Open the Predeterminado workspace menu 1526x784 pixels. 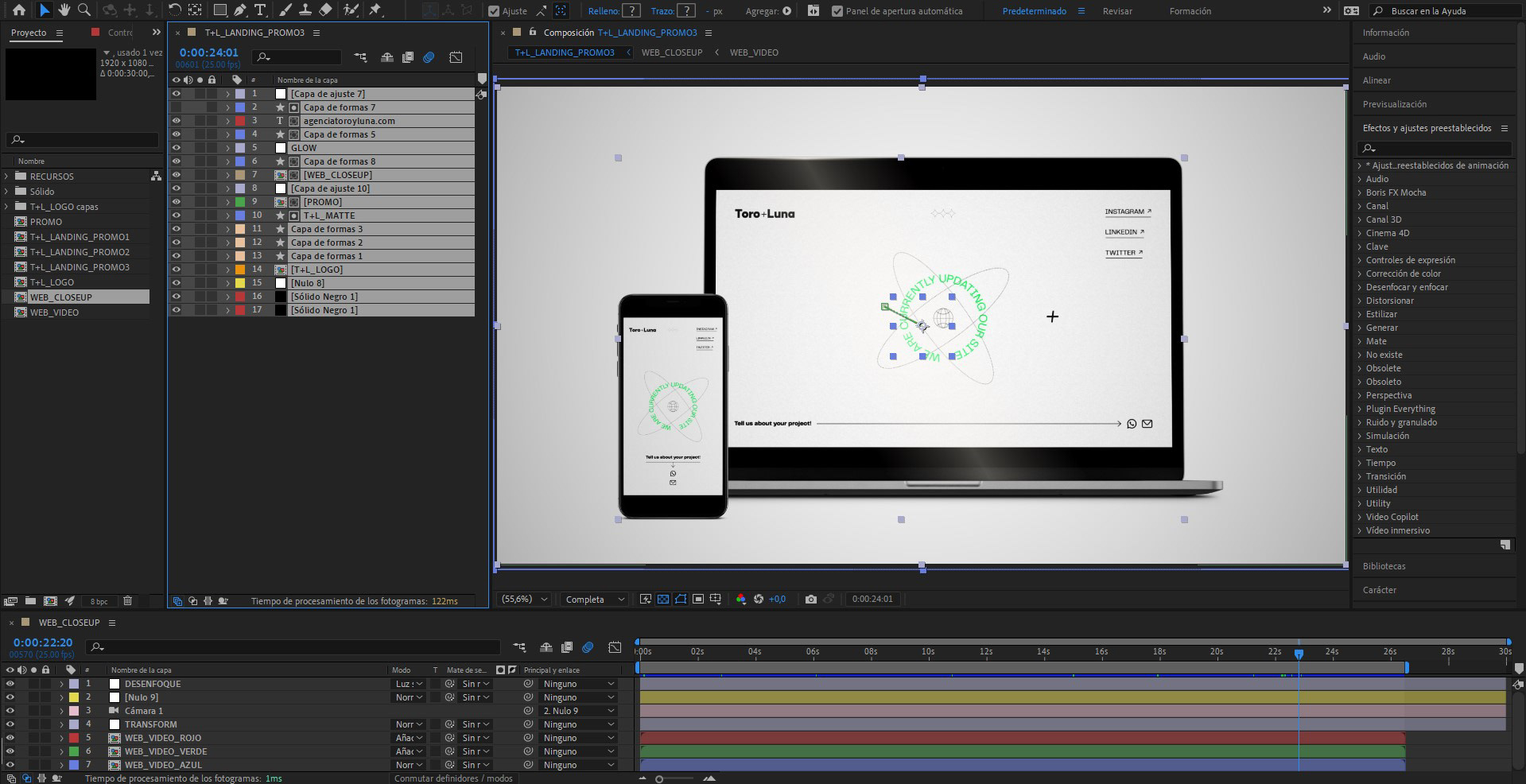tap(1081, 11)
